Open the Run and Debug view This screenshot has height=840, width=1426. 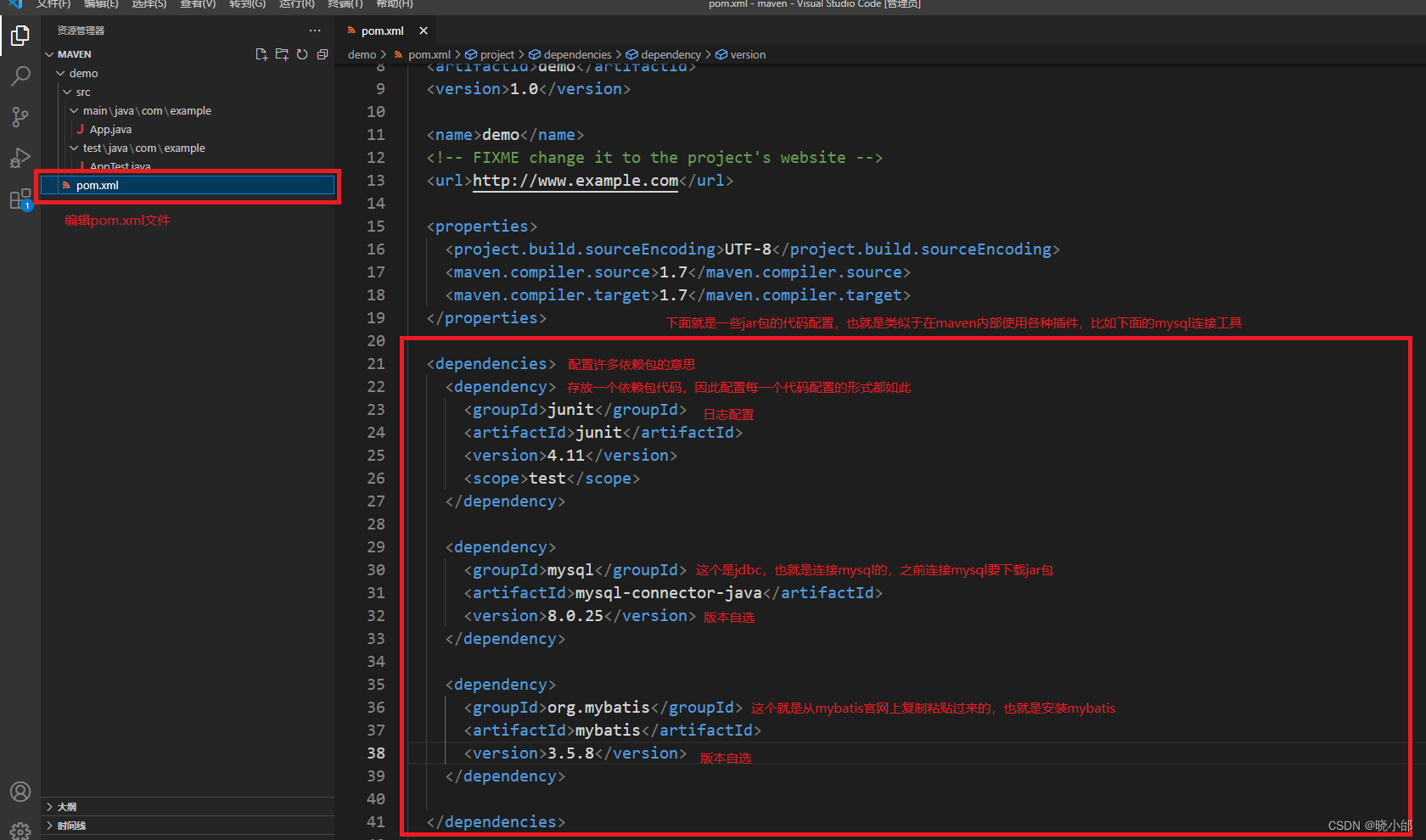click(x=20, y=158)
